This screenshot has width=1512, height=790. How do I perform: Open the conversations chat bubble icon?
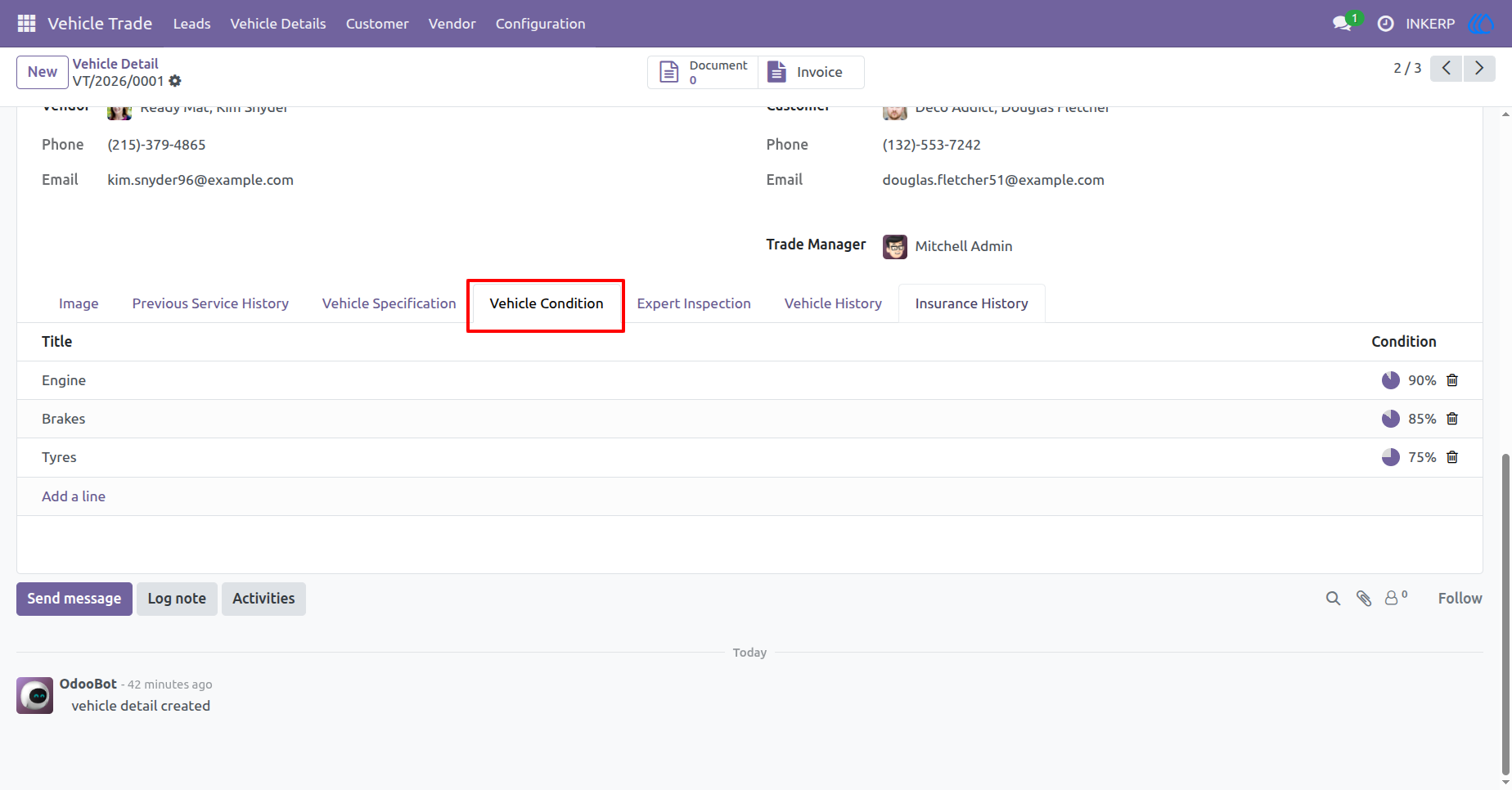(1342, 24)
